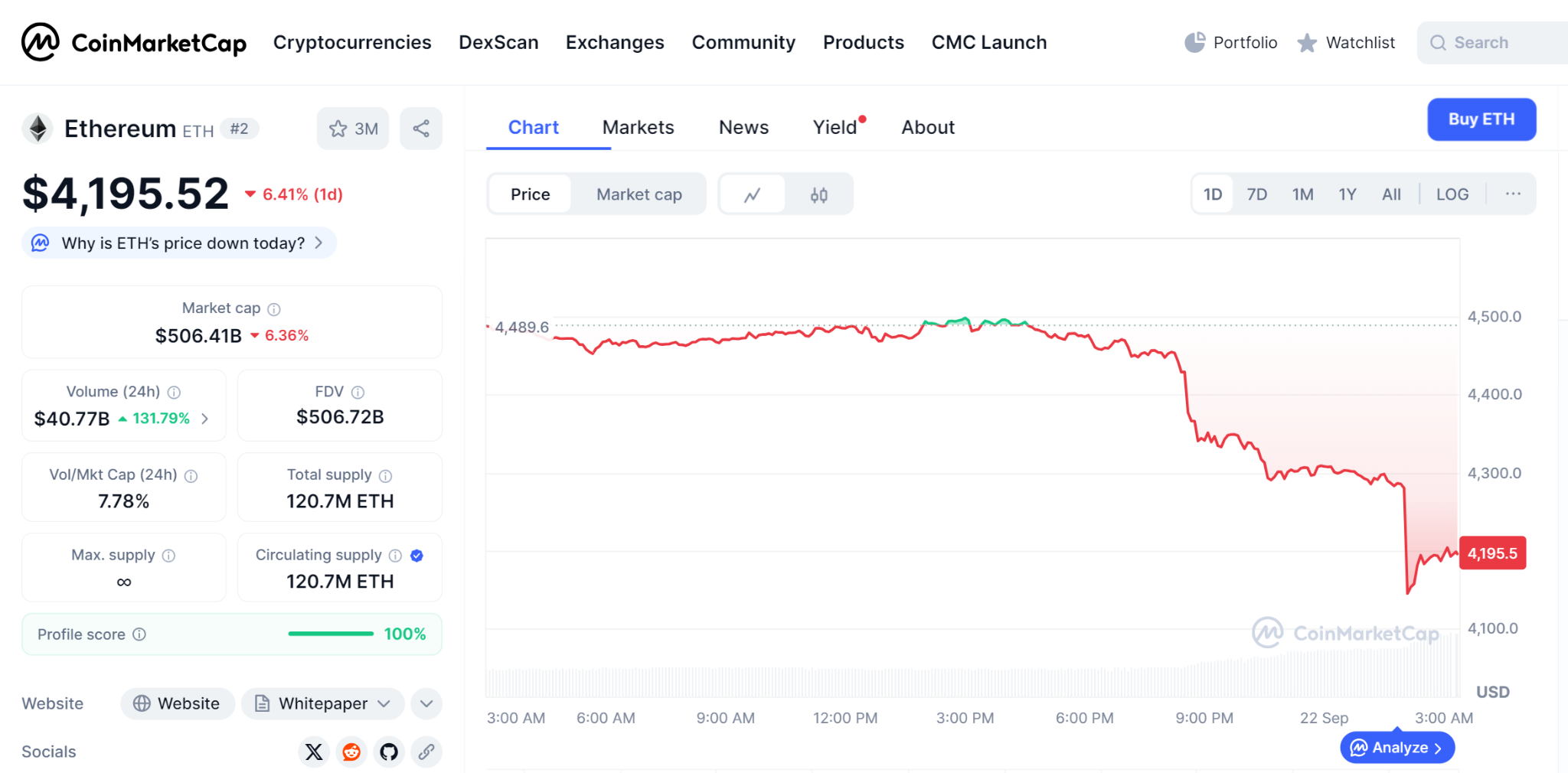Open Portfolio link
This screenshot has width=1568, height=773.
1231,42
